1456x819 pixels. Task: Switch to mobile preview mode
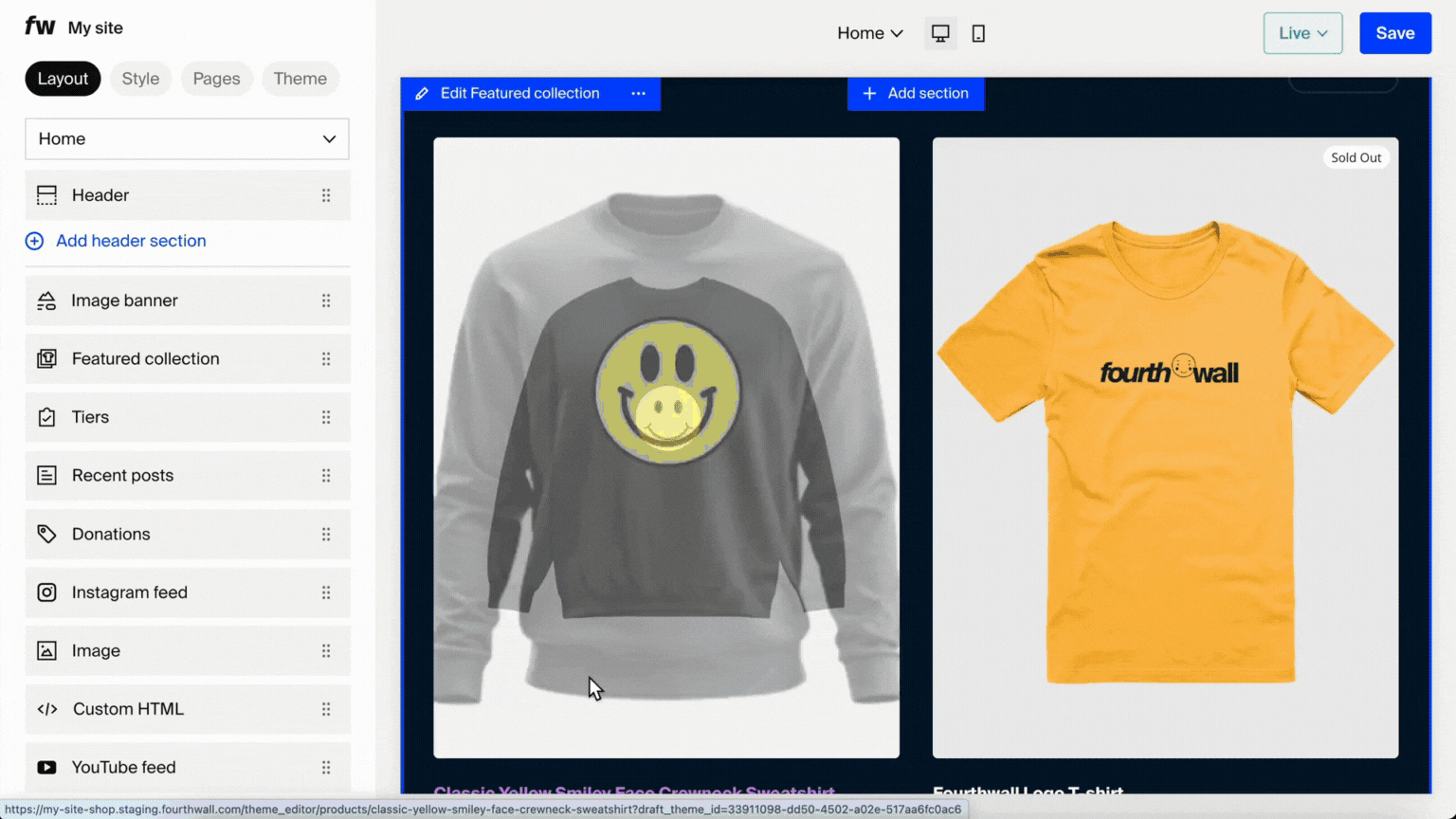977,32
